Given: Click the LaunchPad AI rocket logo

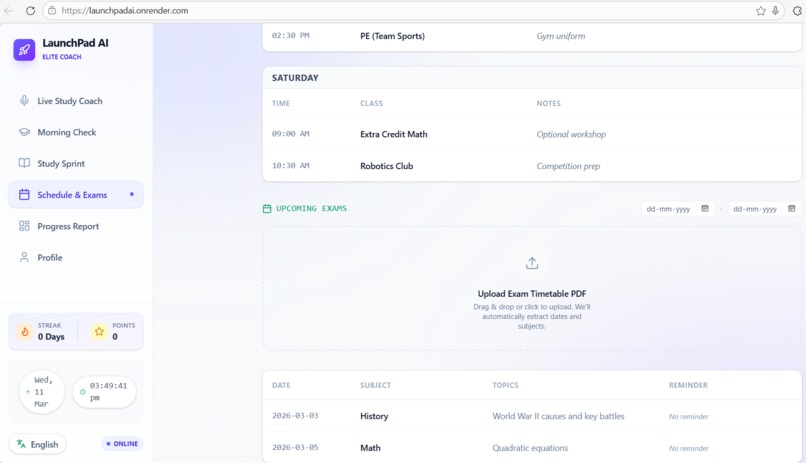Looking at the screenshot, I should tap(24, 50).
